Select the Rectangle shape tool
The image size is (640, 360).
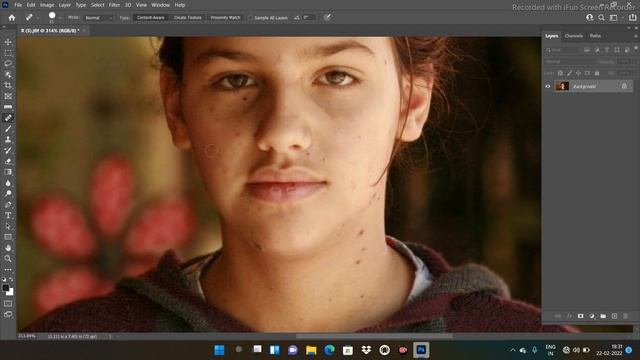(8, 237)
